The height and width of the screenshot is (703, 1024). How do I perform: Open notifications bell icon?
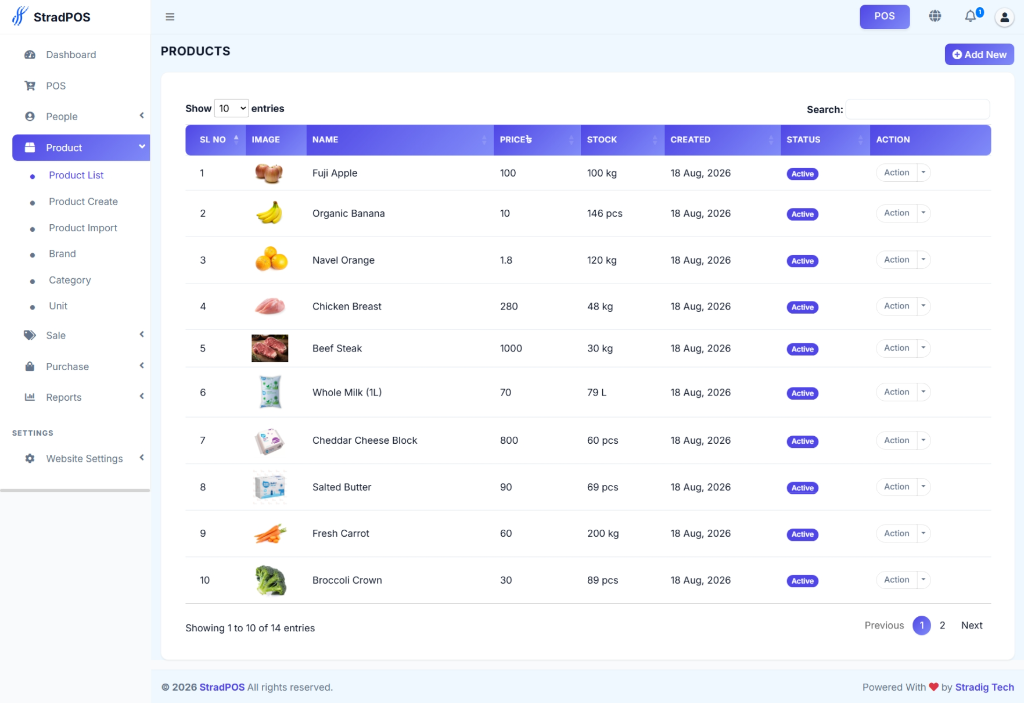pos(970,16)
